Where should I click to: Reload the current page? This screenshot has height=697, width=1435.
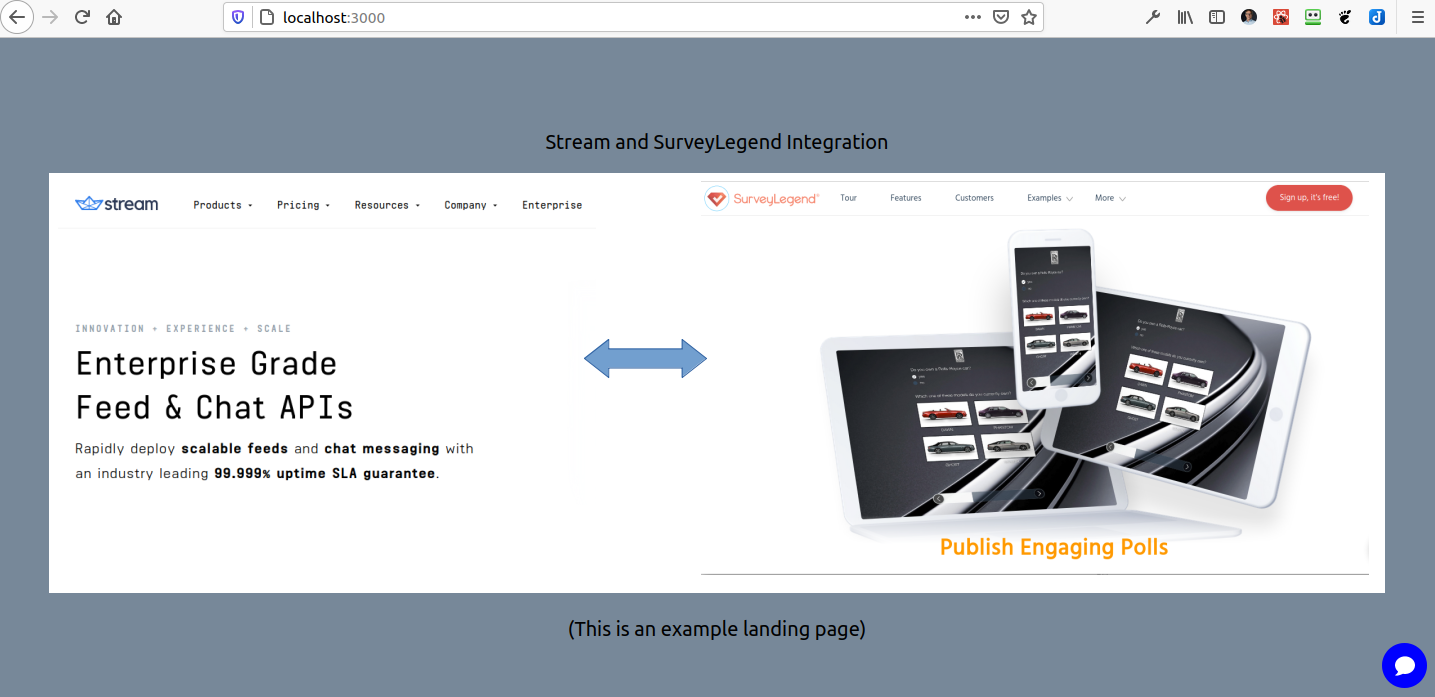tap(83, 17)
